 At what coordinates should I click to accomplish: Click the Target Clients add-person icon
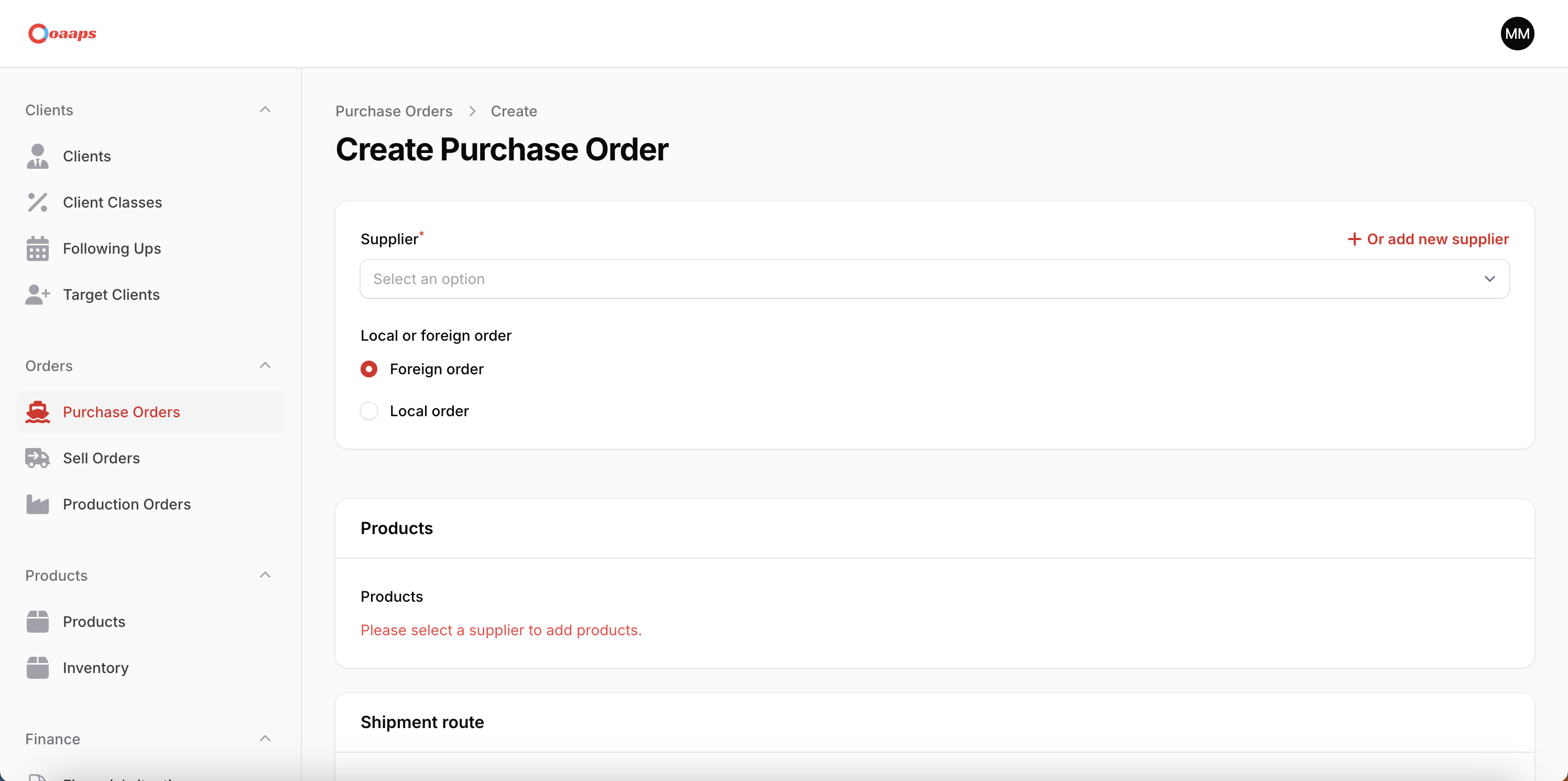tap(37, 295)
